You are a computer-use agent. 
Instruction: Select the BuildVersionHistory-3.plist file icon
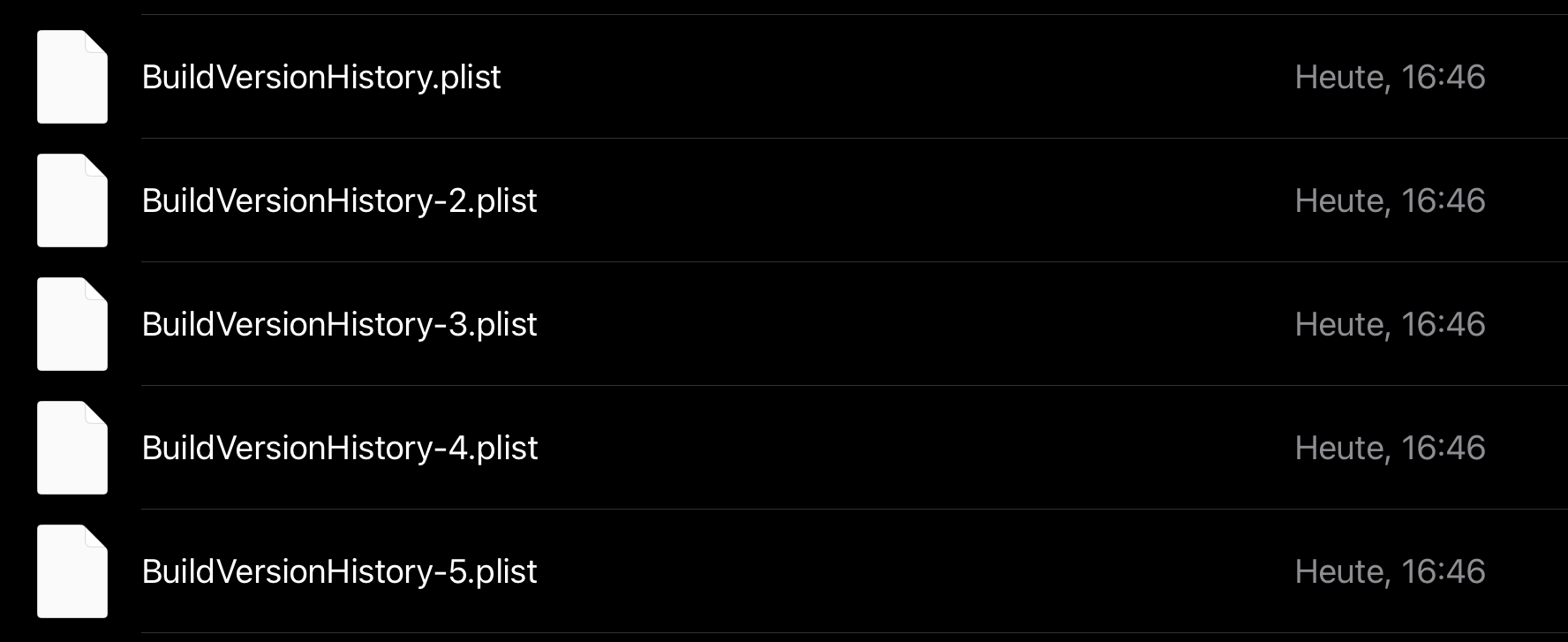[72, 324]
